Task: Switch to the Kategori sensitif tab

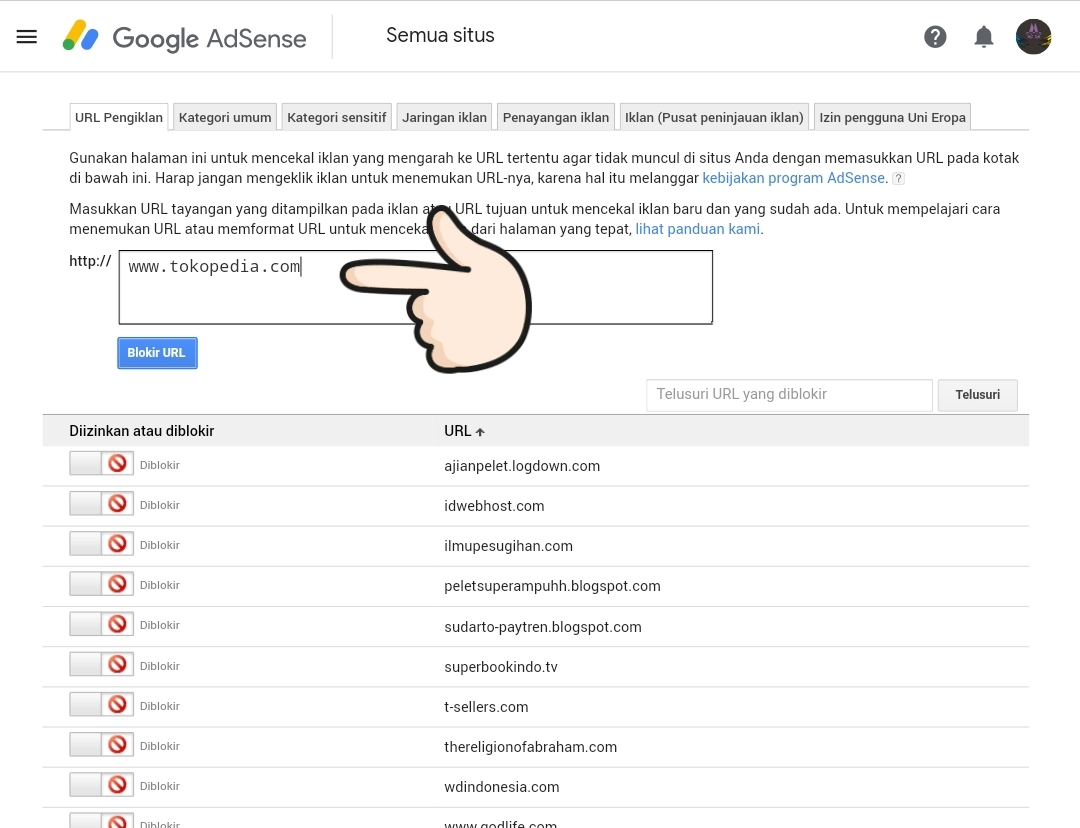Action: pos(336,117)
